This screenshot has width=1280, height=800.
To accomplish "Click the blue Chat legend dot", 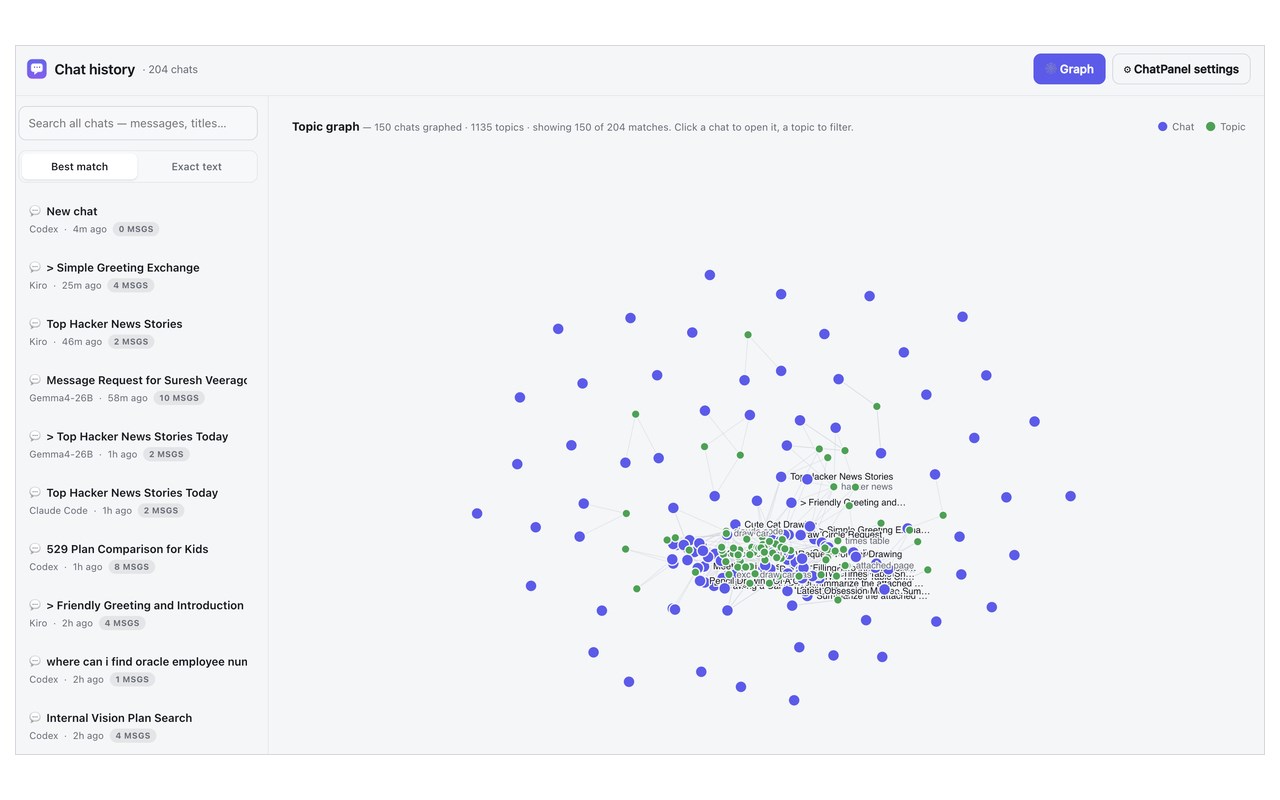I will pos(1162,127).
